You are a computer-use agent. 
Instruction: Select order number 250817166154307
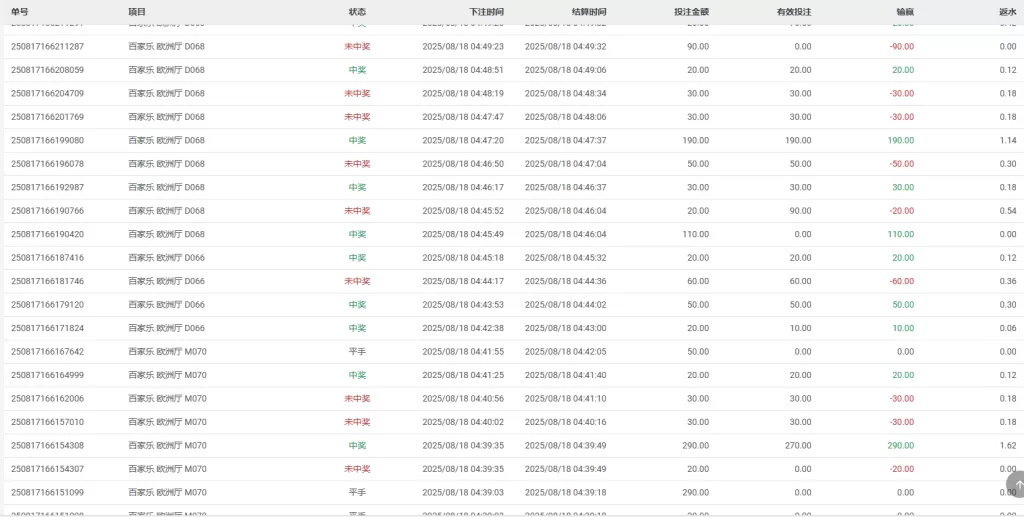pyautogui.click(x=47, y=469)
